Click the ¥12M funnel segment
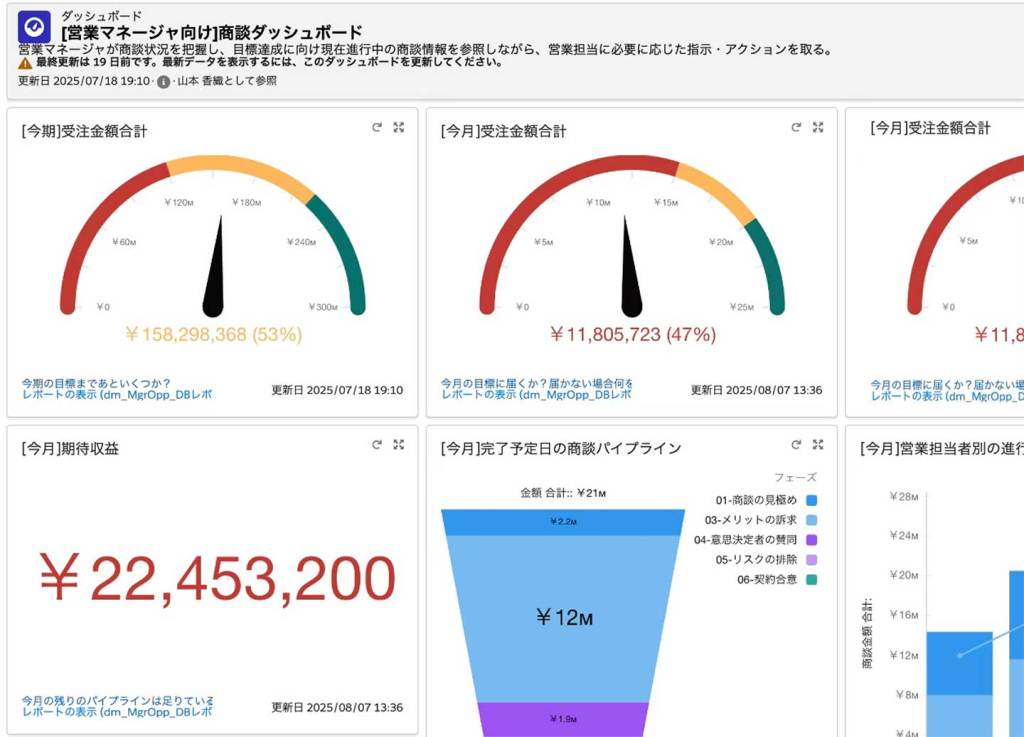The height and width of the screenshot is (737, 1024). click(x=563, y=619)
